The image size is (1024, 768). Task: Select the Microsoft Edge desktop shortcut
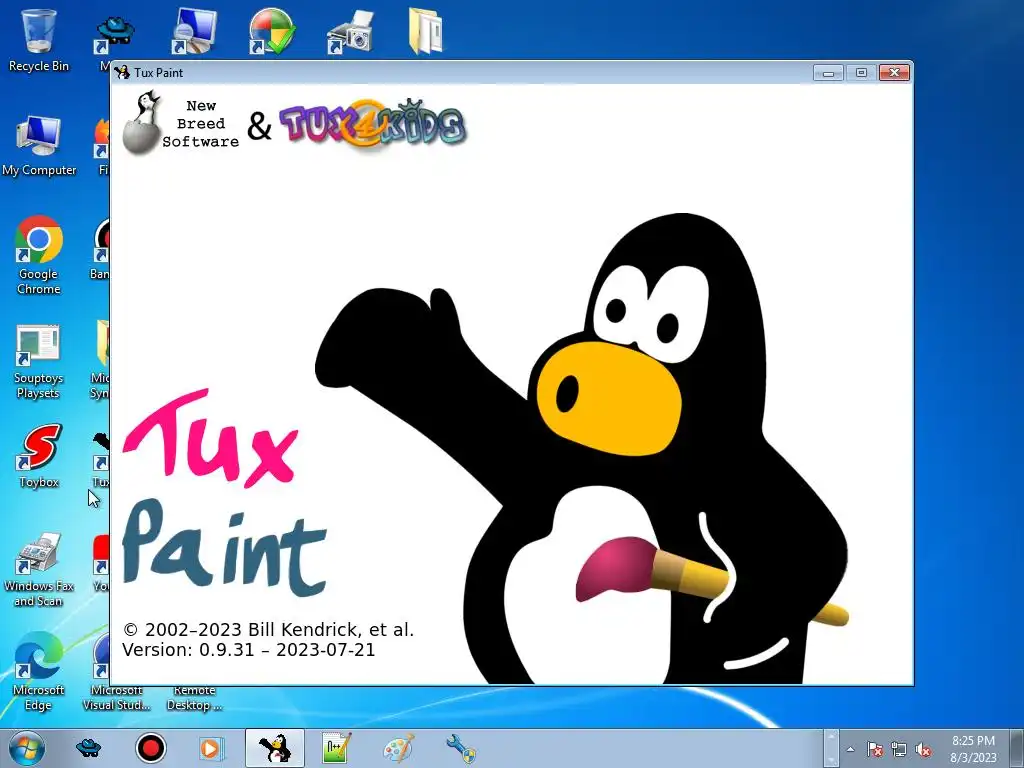39,671
